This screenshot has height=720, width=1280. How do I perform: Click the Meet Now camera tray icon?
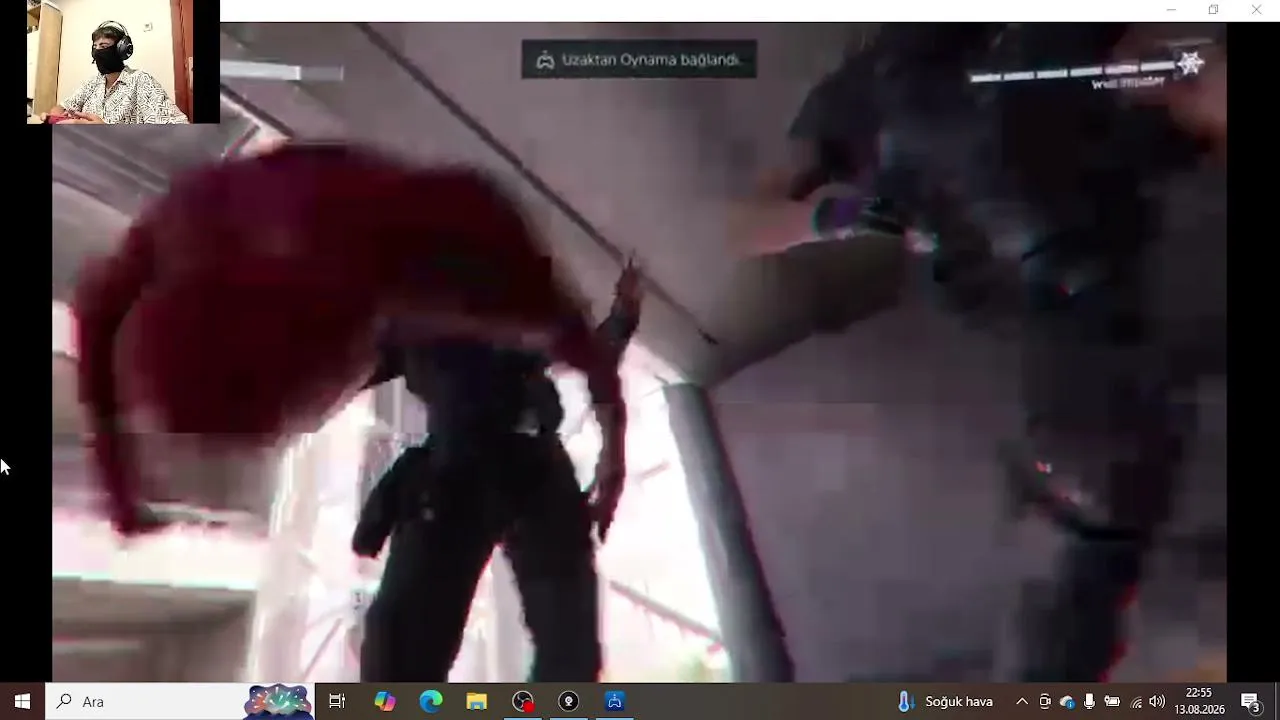pos(1045,701)
